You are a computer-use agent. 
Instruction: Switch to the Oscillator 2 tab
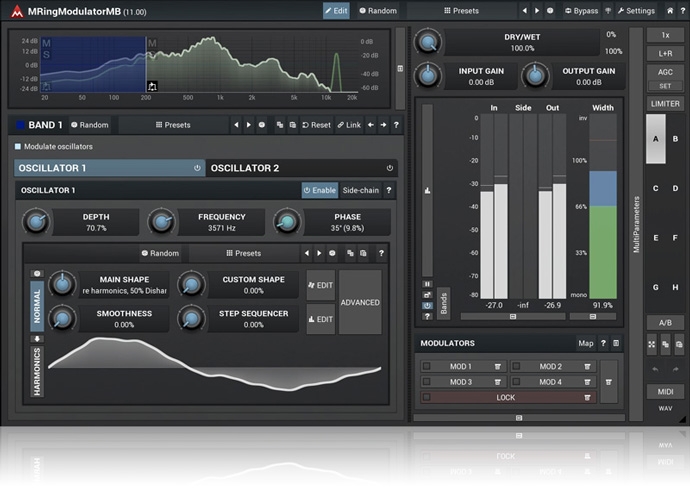[300, 168]
